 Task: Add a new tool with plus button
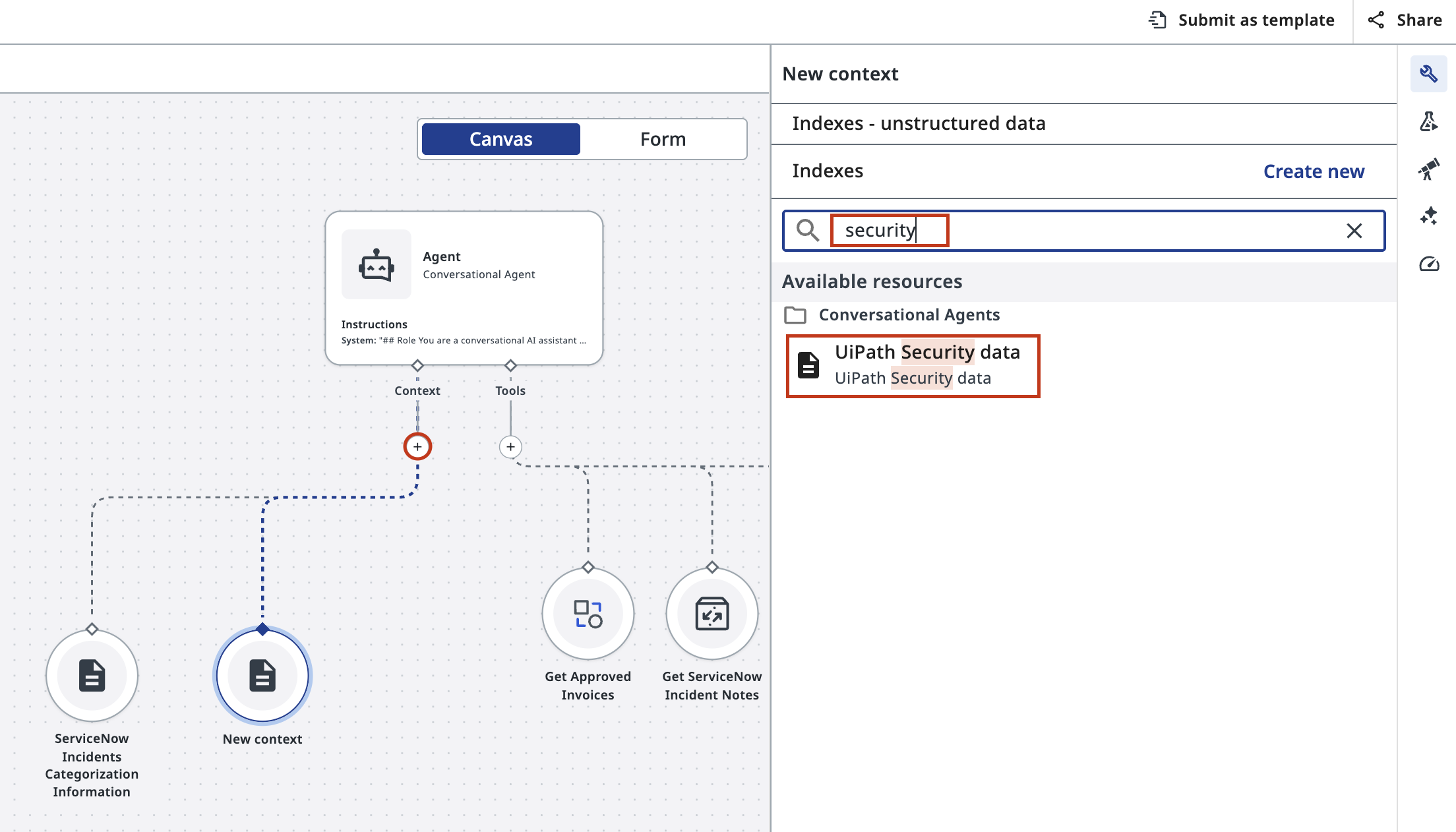point(510,447)
